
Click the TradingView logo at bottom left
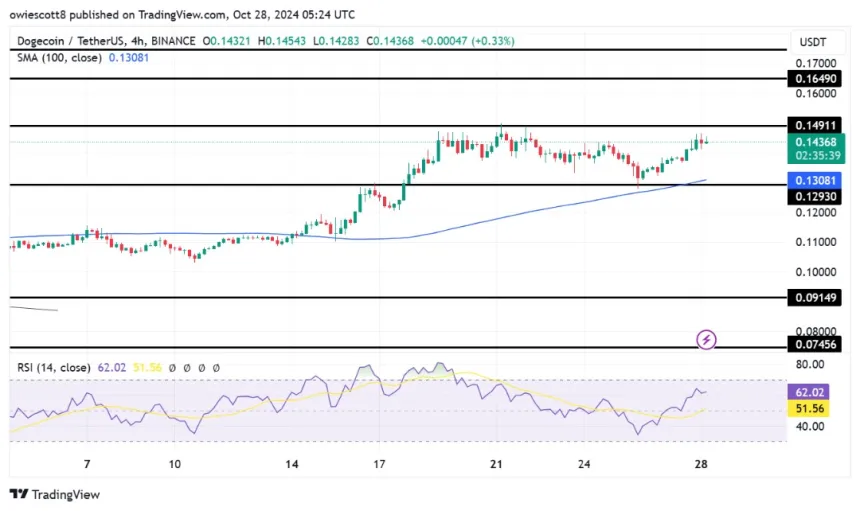coord(55,494)
